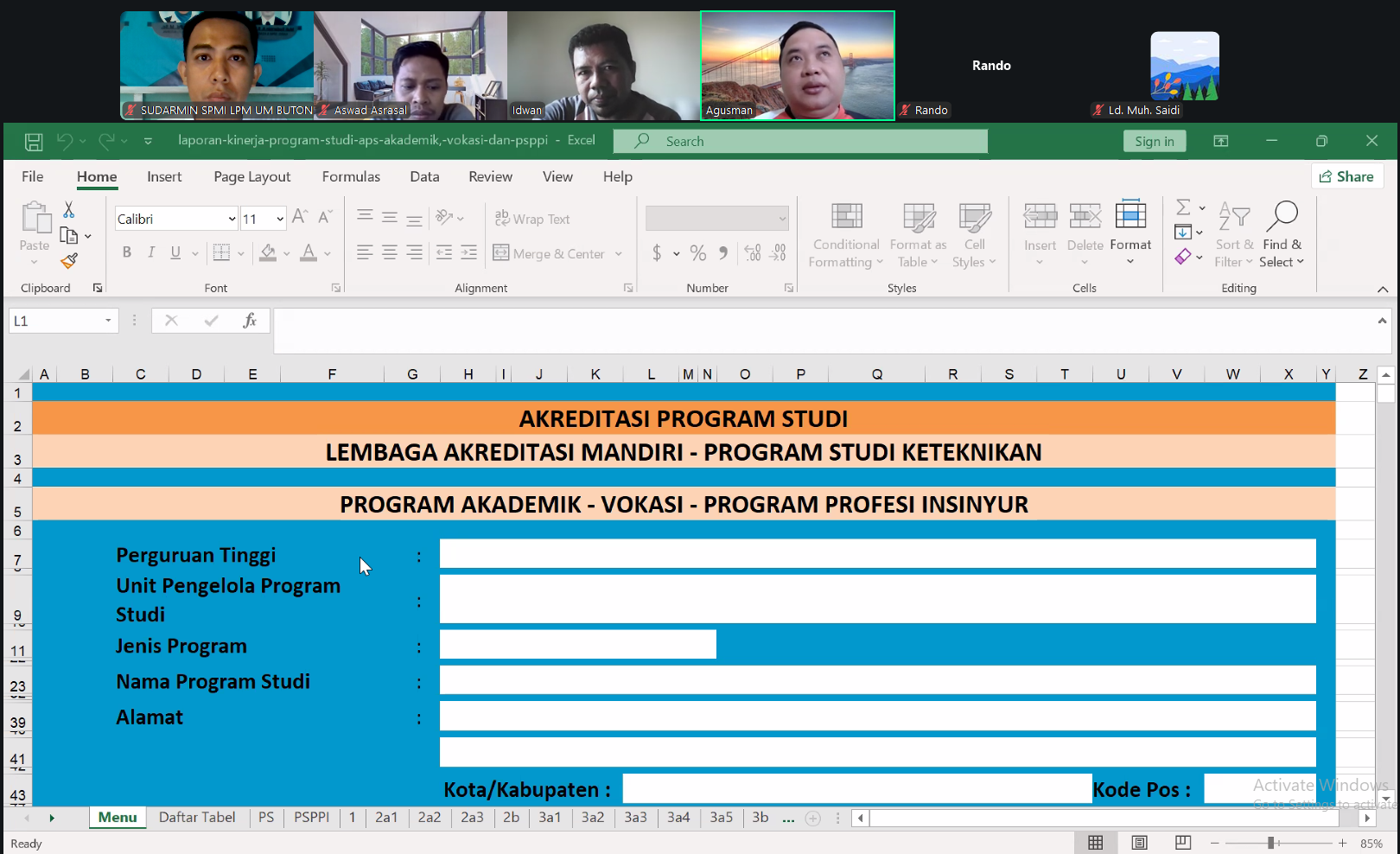Viewport: 1400px width, 854px height.
Task: Switch to Page Break Preview view
Action: (1182, 841)
